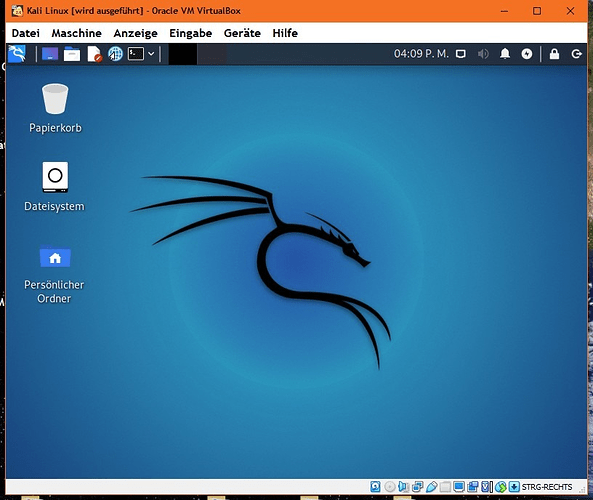Lock the screen with the padlock icon
This screenshot has height=500, width=593.
pyautogui.click(x=554, y=54)
